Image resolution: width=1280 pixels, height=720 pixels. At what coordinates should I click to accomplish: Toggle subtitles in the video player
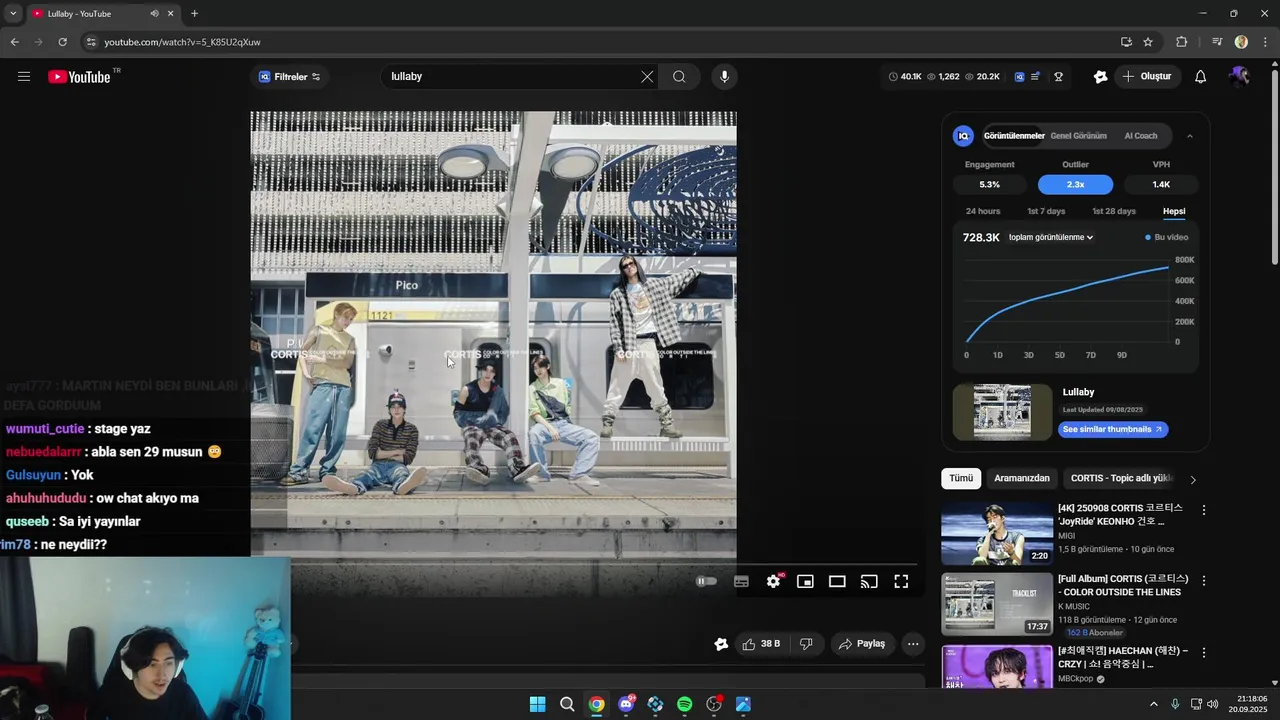click(741, 581)
